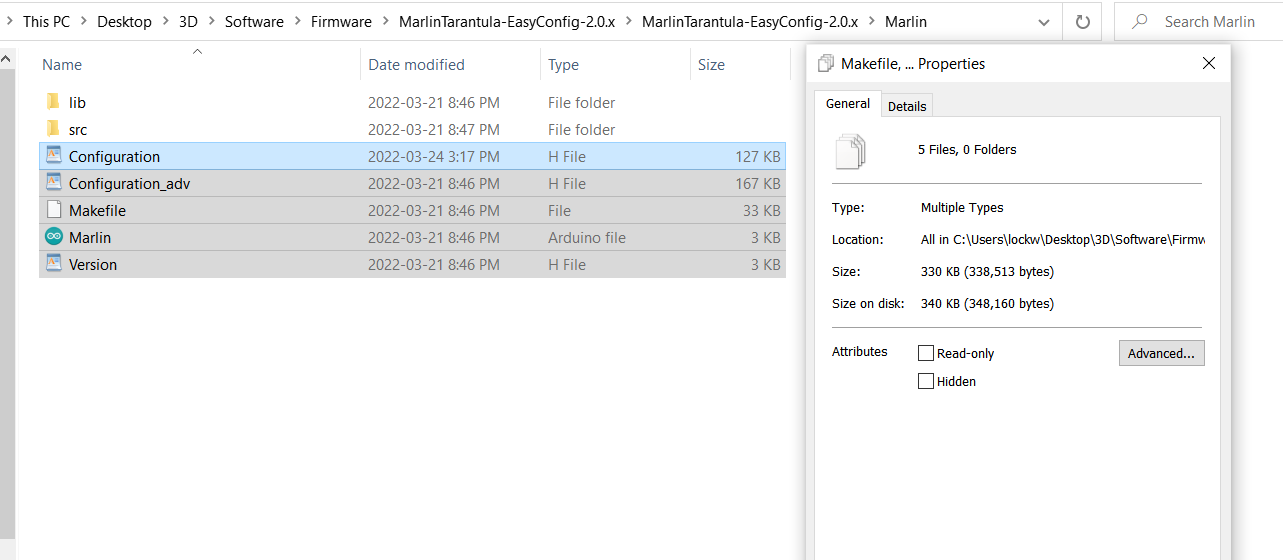This screenshot has height=560, width=1283.
Task: Open Advanced attributes dialog
Action: point(1161,353)
